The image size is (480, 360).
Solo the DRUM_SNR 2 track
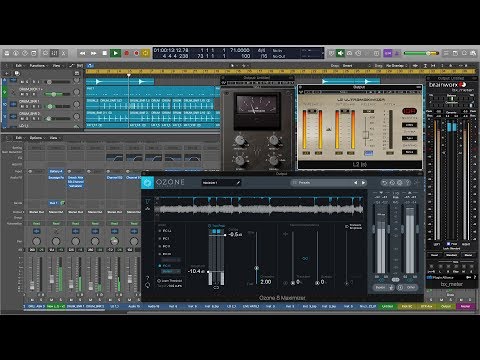(x=28, y=118)
